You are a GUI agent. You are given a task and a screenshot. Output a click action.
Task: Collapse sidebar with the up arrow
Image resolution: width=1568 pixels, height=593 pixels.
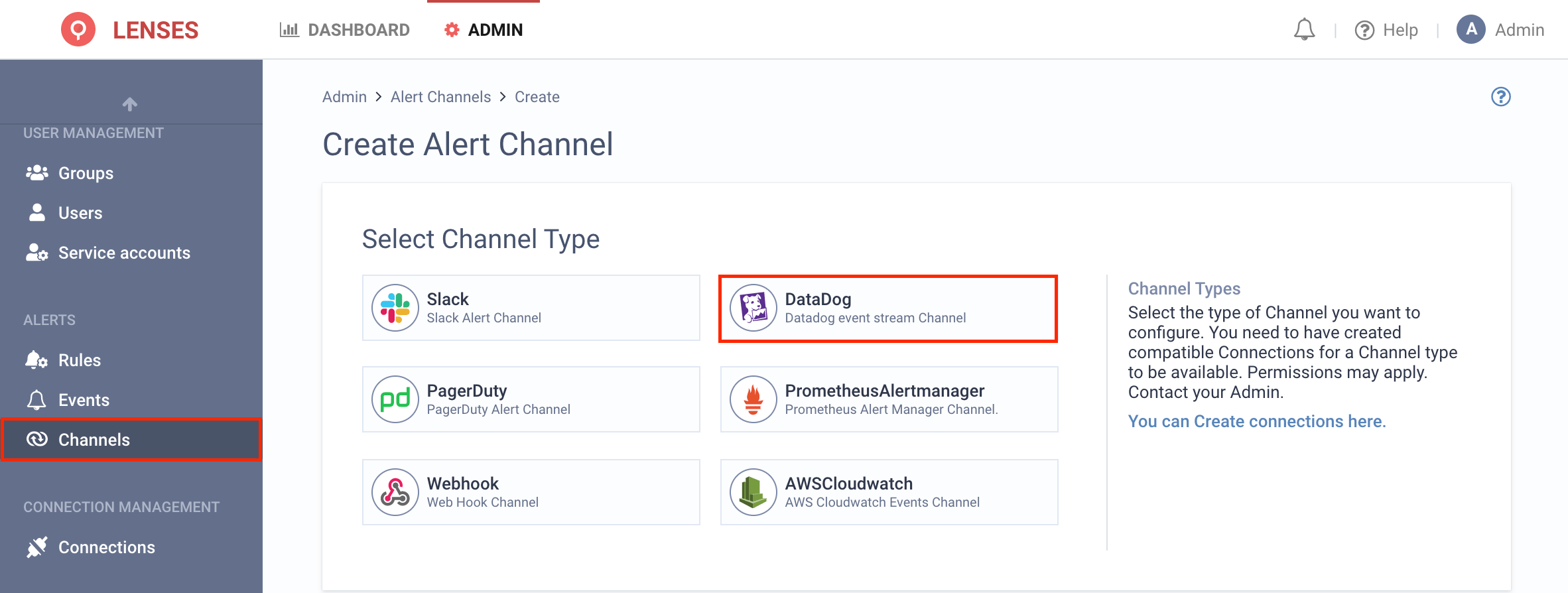click(130, 104)
